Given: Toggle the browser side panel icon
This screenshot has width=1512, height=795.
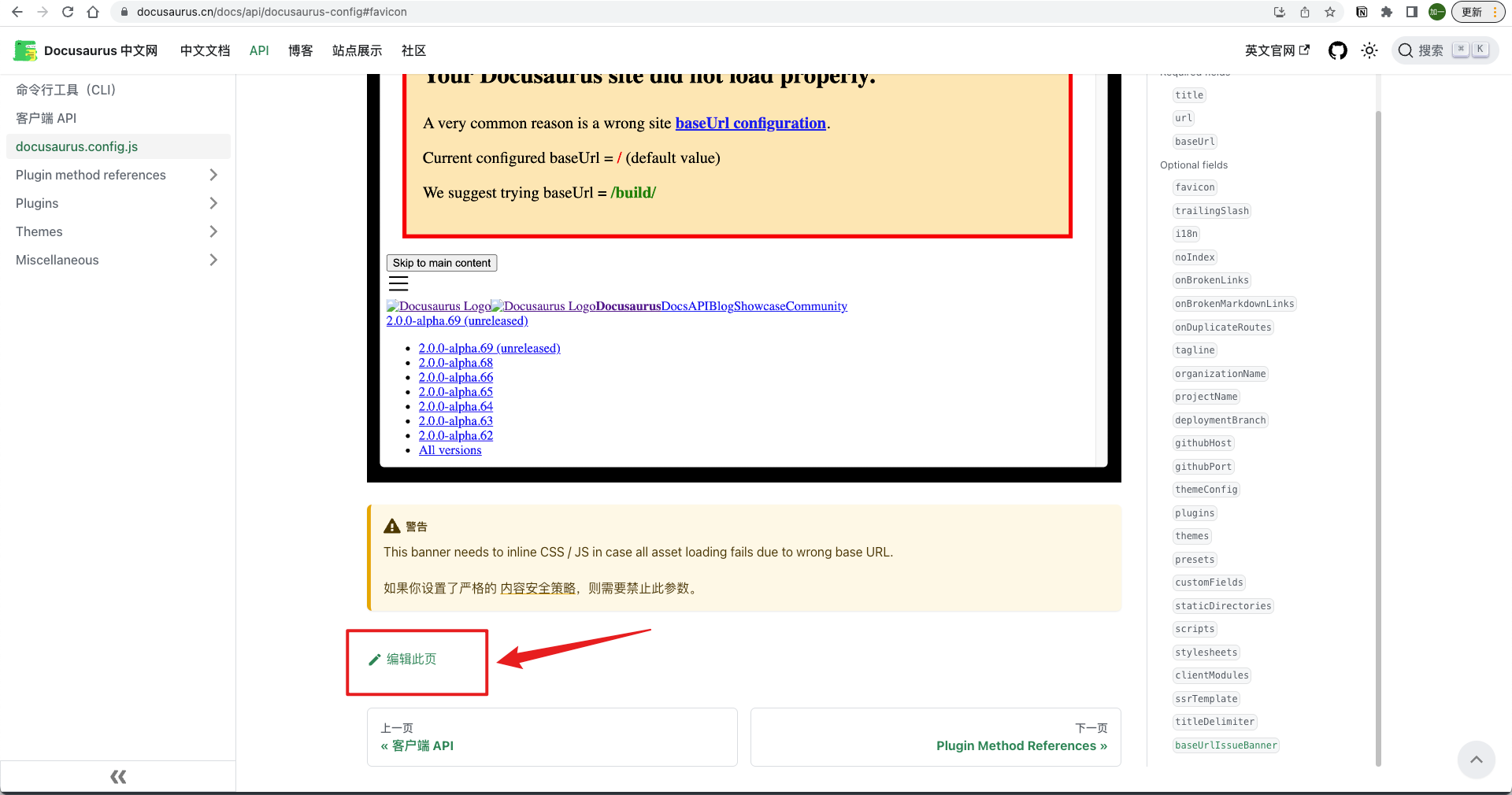Looking at the screenshot, I should (1412, 12).
